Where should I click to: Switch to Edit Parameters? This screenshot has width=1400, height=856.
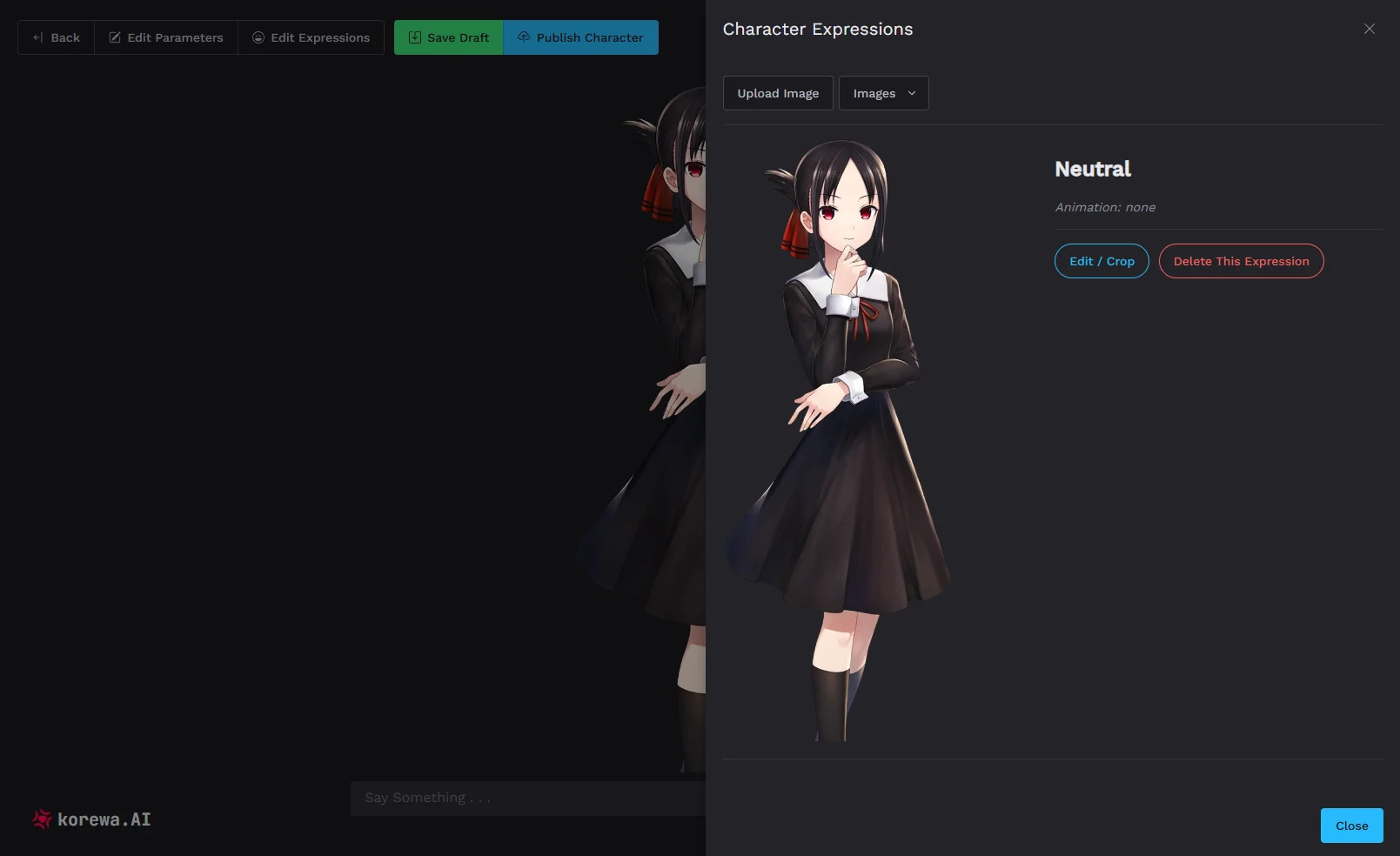(165, 37)
